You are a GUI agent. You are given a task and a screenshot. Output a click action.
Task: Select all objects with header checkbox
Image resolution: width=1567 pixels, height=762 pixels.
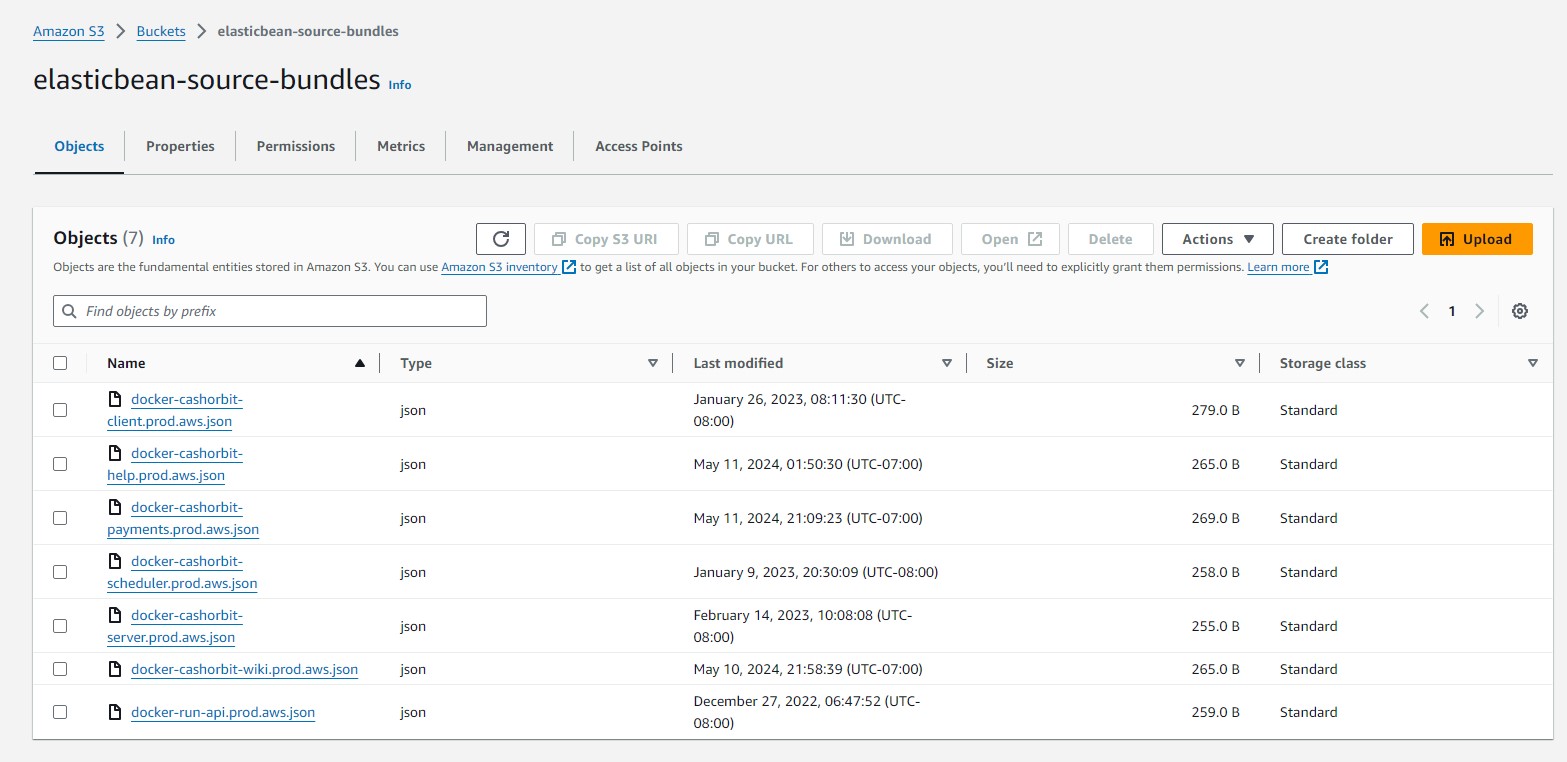(x=60, y=363)
